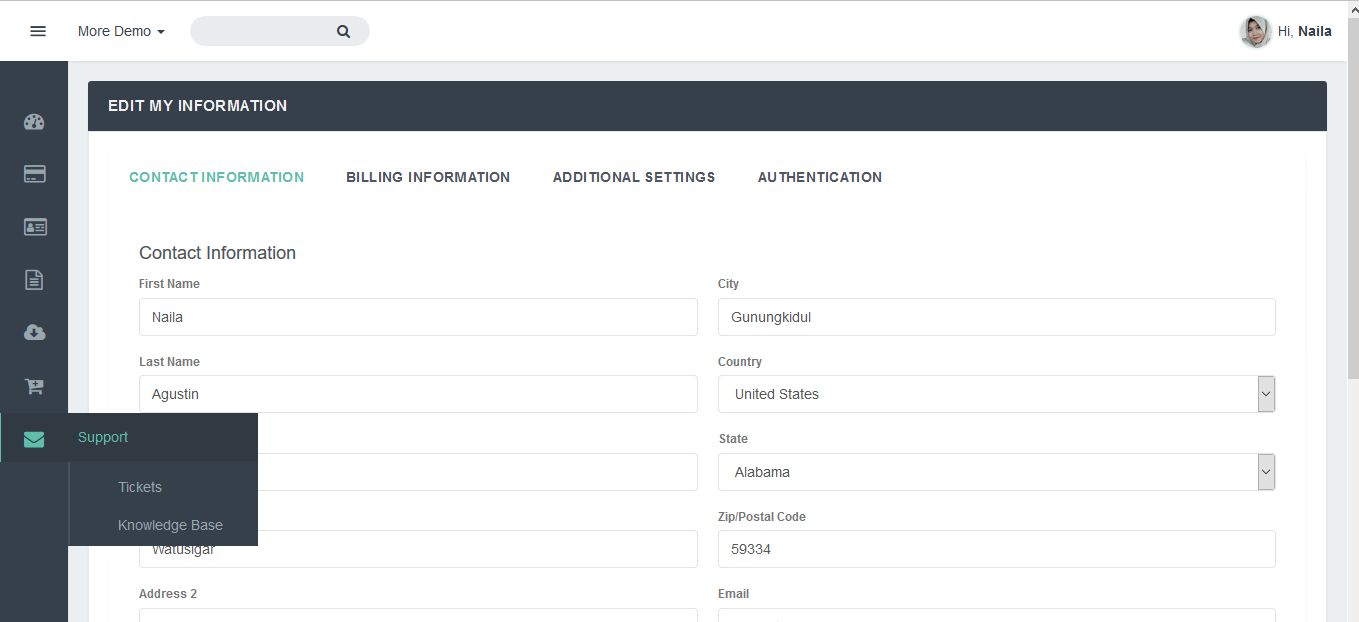Click Naila's profile avatar
The height and width of the screenshot is (622, 1359).
(x=1255, y=31)
